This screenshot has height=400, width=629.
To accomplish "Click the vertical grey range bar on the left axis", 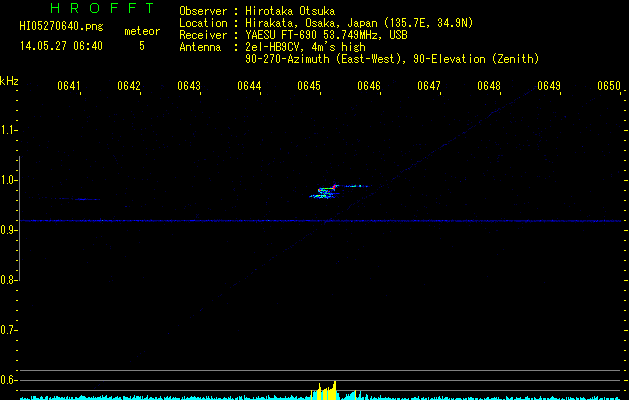I will click(x=19, y=218).
